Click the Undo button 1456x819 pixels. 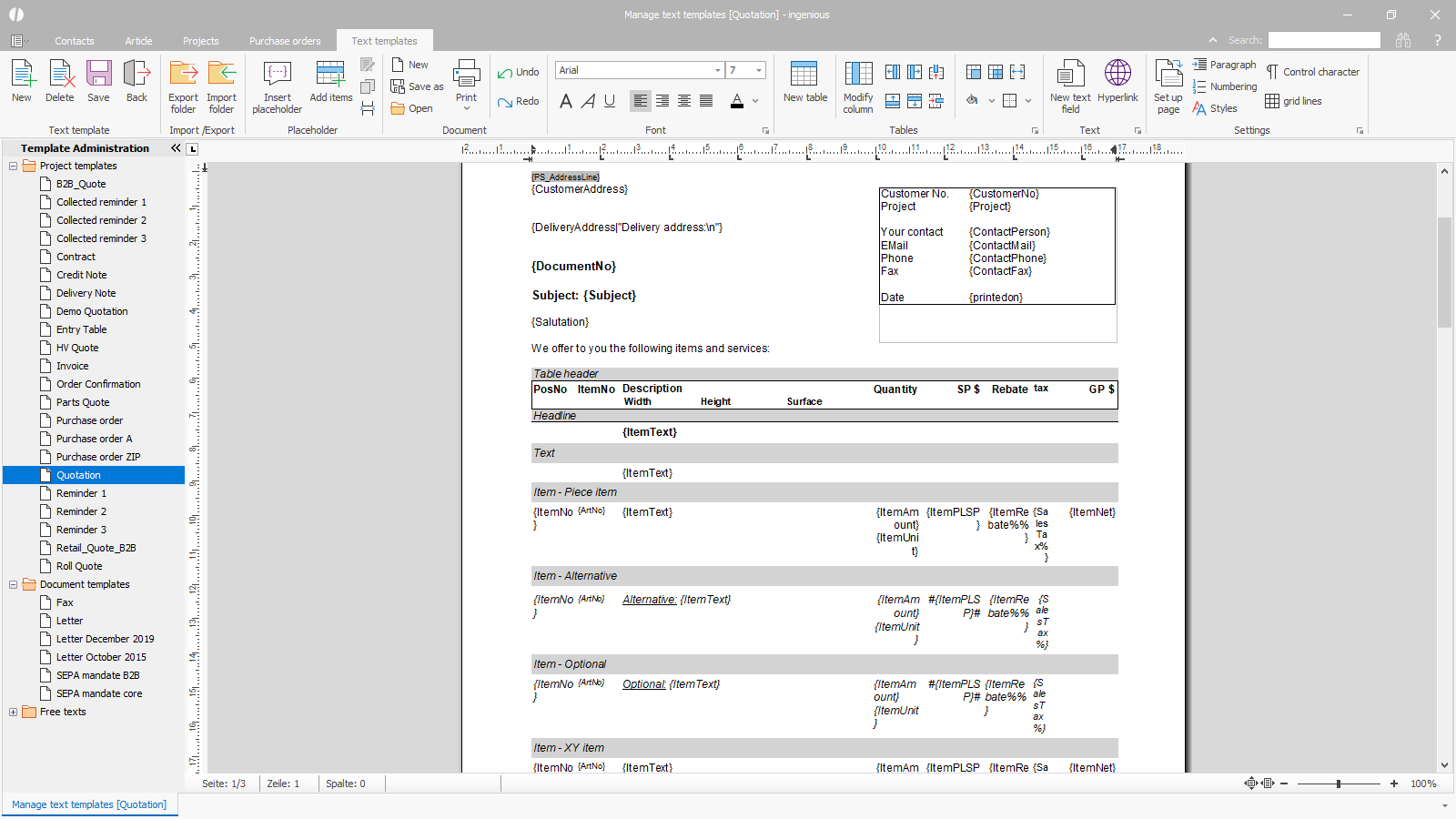pos(519,72)
